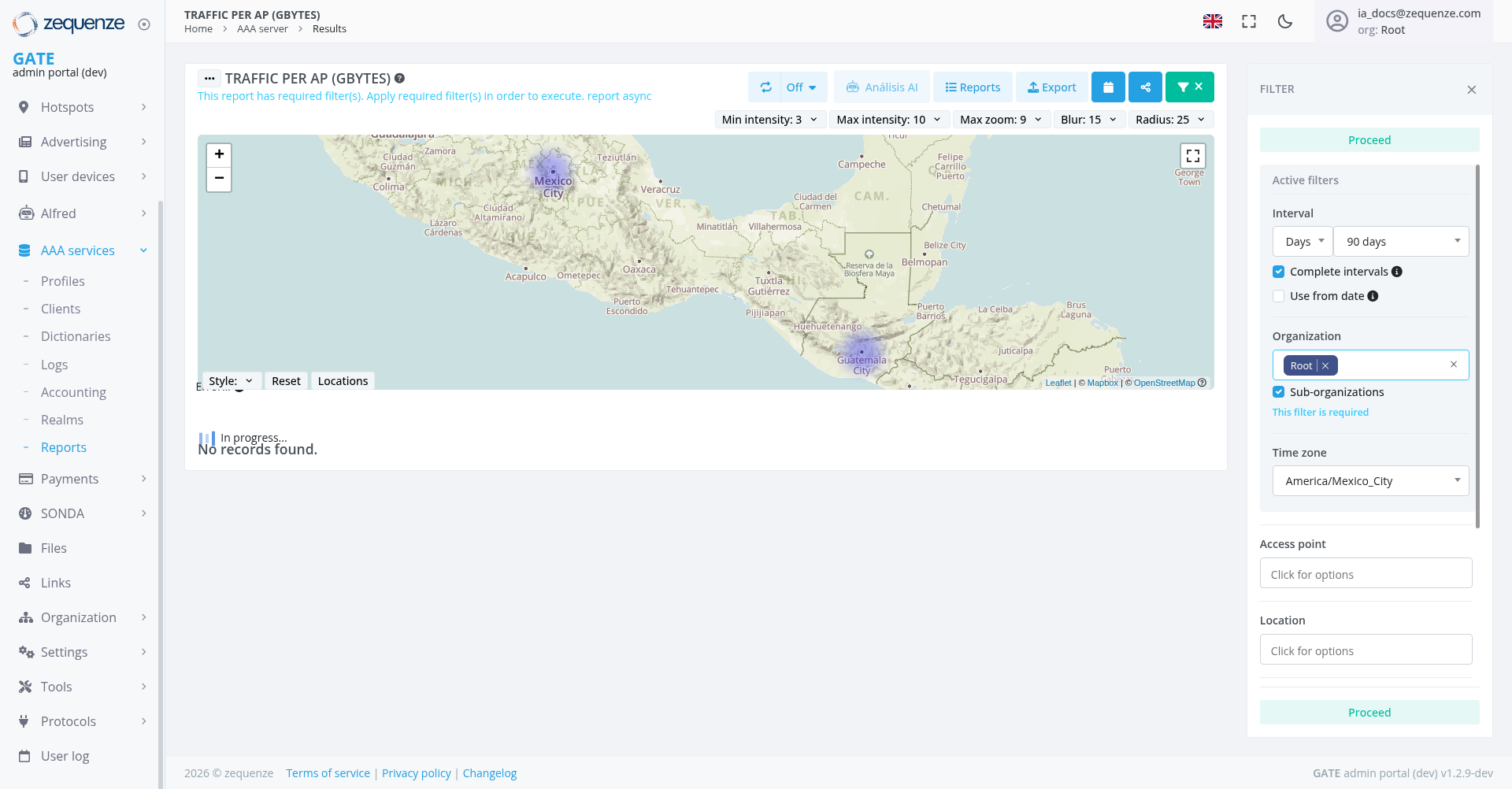The image size is (1512, 789).
Task: Open Min intensity dropdown
Action: (x=770, y=120)
